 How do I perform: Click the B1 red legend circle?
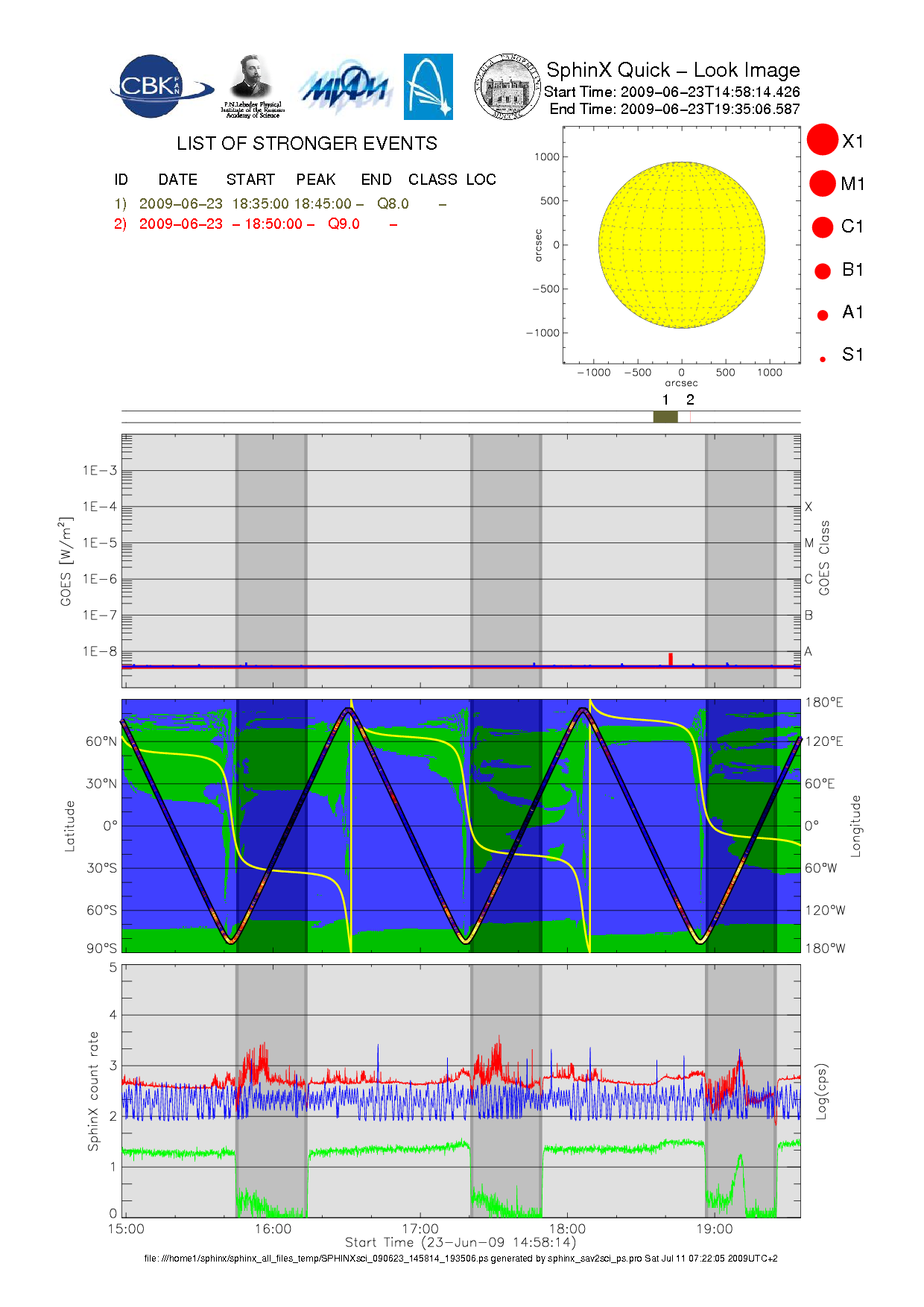(823, 271)
